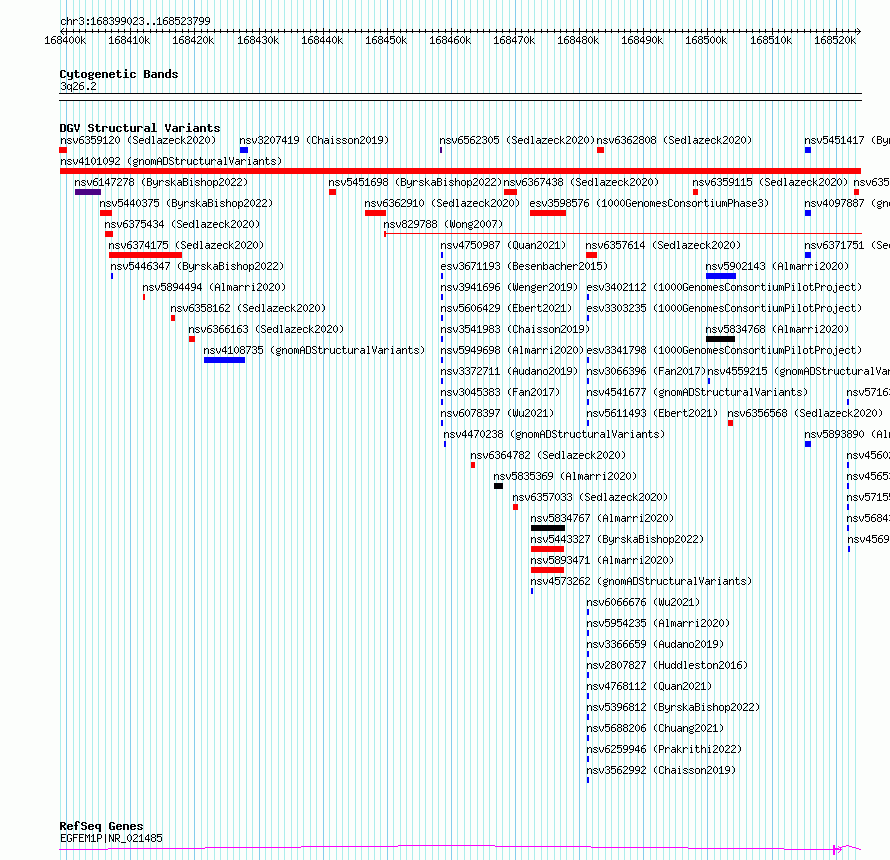Image resolution: width=890 pixels, height=860 pixels.
Task: Open nsv6366163 (Sedlazeck2020) entry
Action: pyautogui.click(x=266, y=329)
